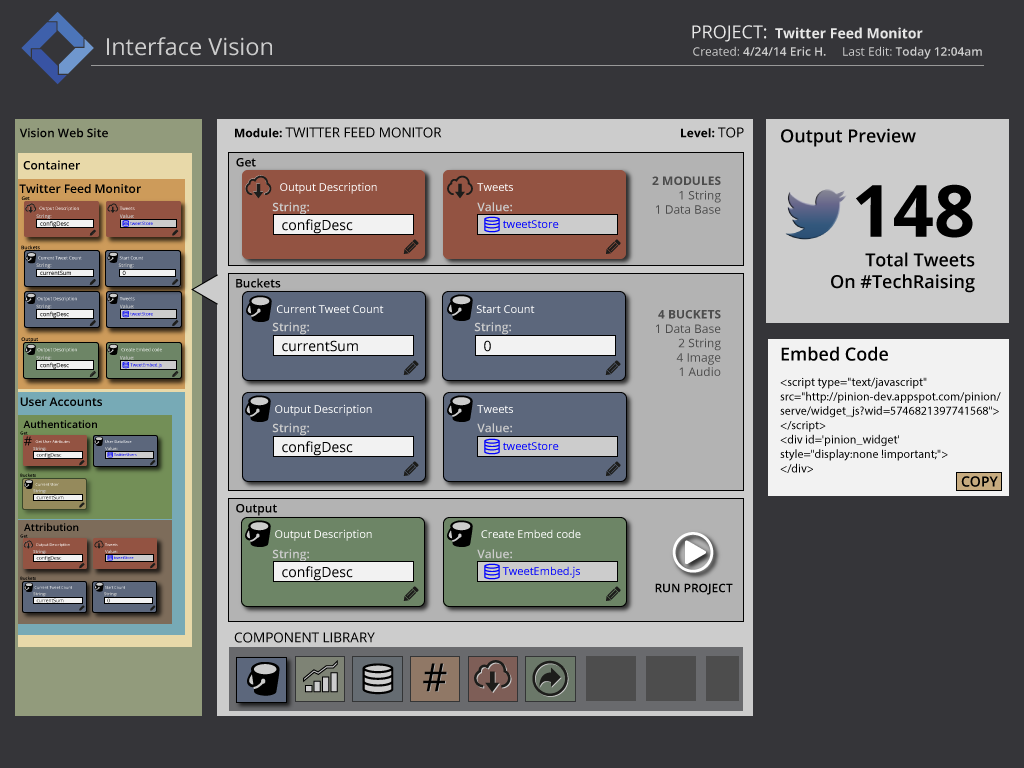Select the bucket icon in Component Library
1024x768 pixels.
pyautogui.click(x=262, y=679)
